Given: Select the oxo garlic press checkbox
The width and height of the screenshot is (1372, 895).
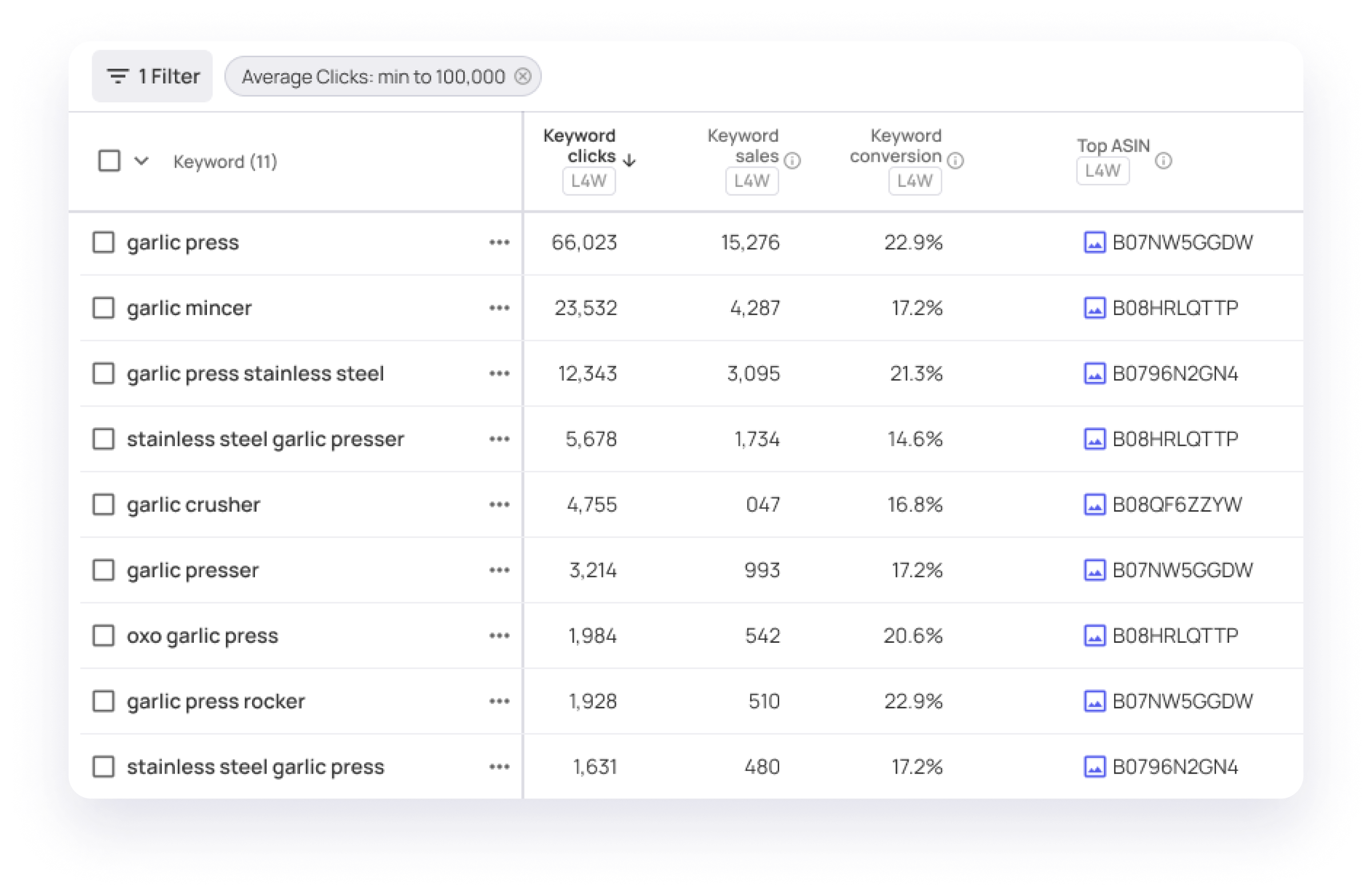Looking at the screenshot, I should (104, 635).
